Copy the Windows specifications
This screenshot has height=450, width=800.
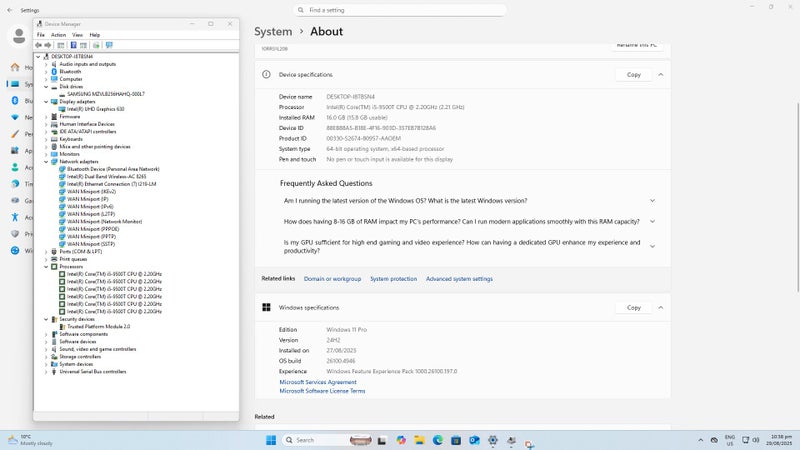click(634, 308)
